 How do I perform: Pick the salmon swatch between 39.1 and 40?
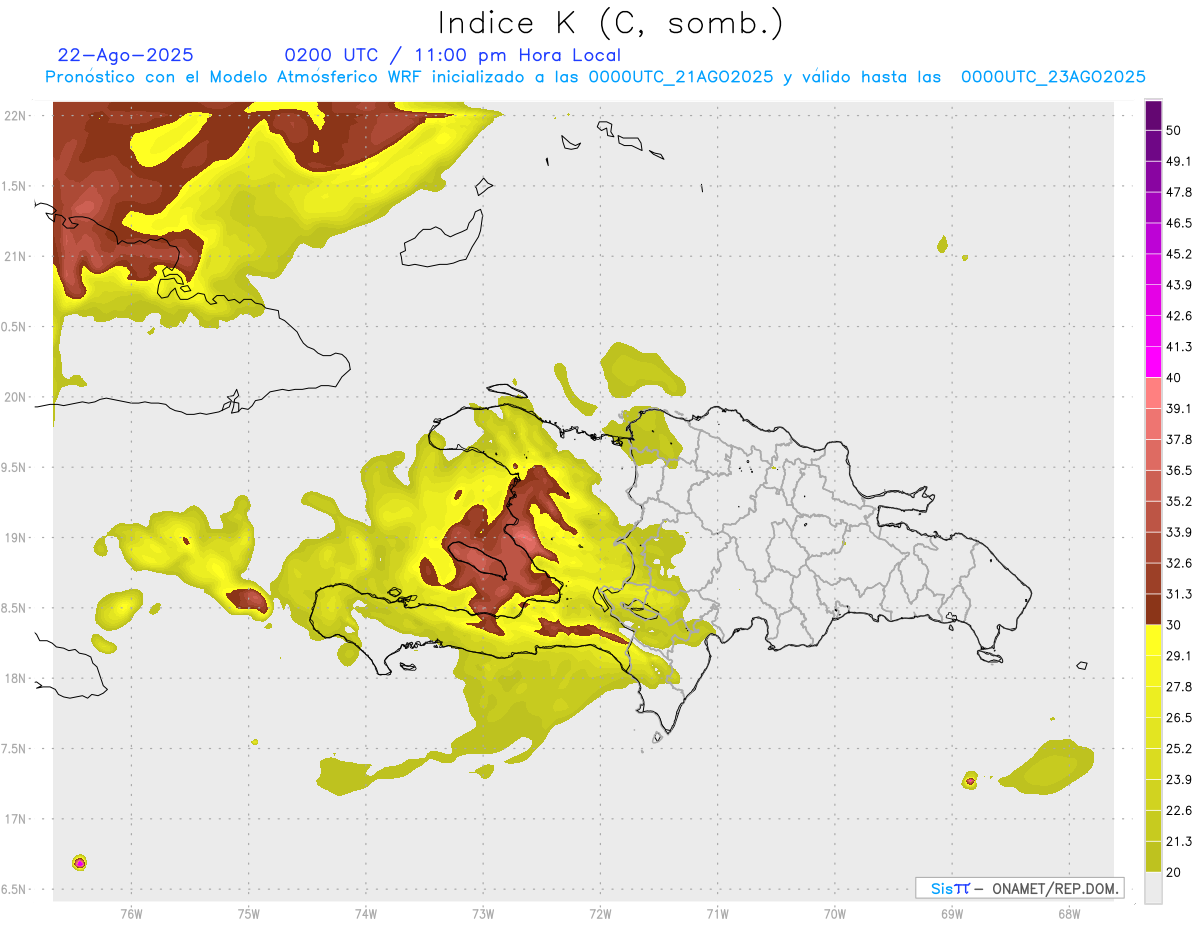click(x=1153, y=393)
